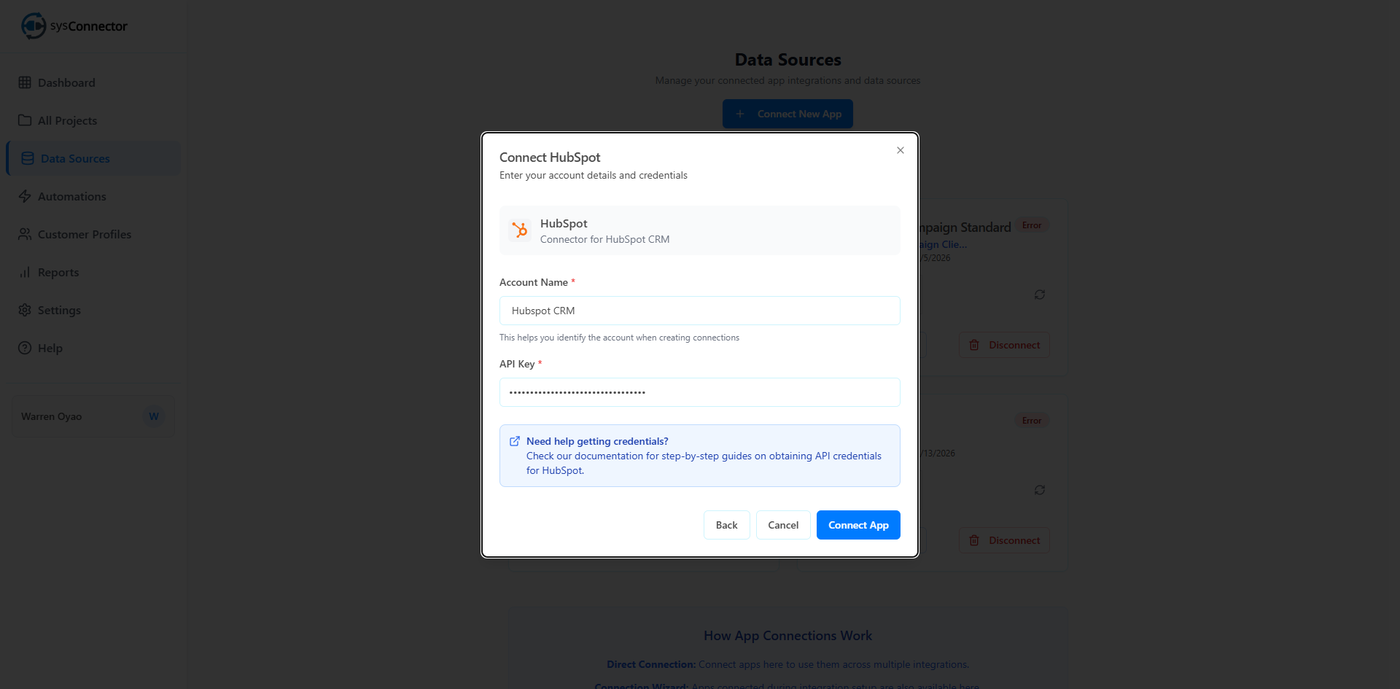The image size is (1400, 689).
Task: Click the external link icon in help box
Action: pyautogui.click(x=515, y=441)
